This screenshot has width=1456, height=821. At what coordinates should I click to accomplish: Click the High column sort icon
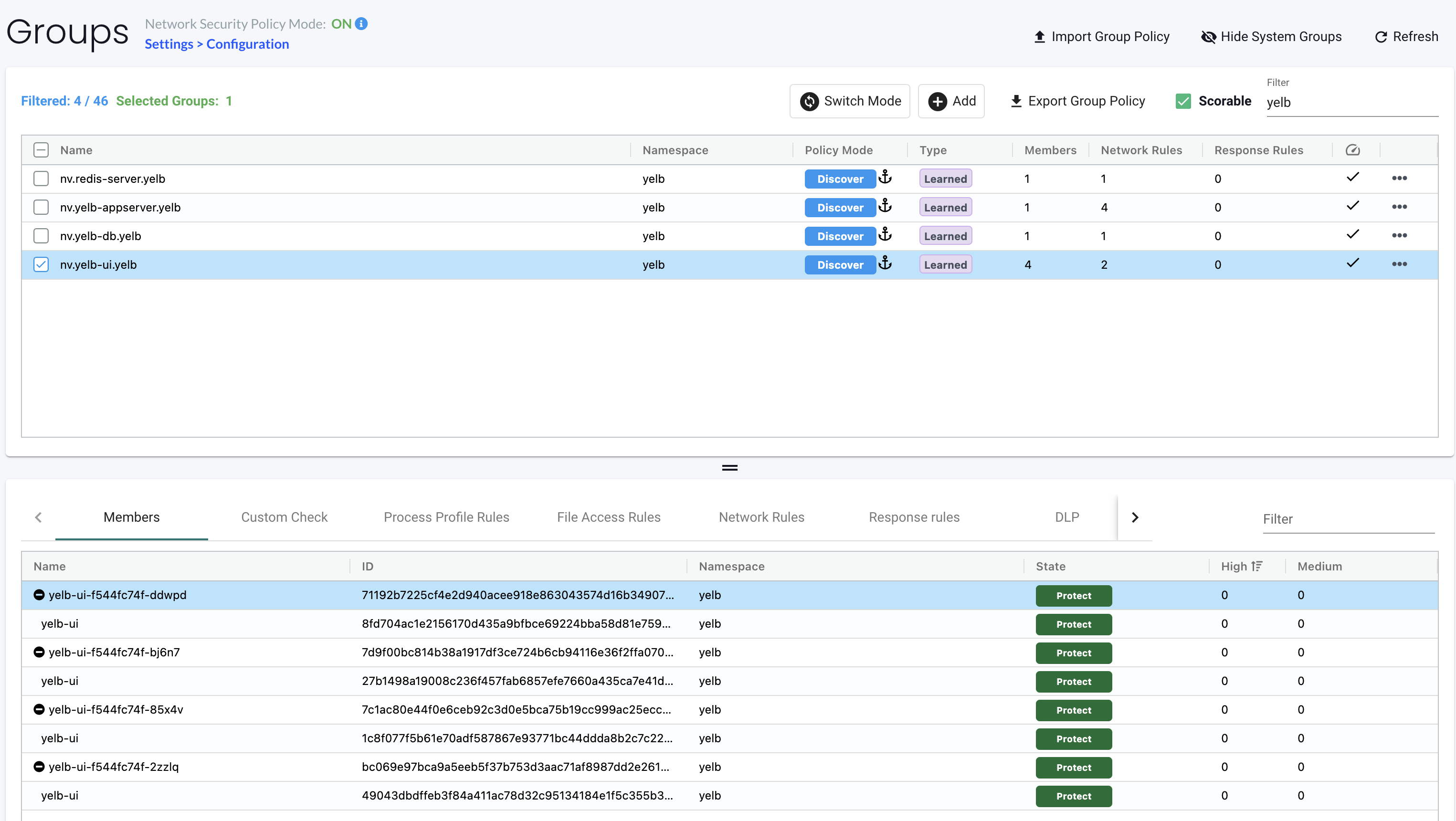(x=1257, y=566)
